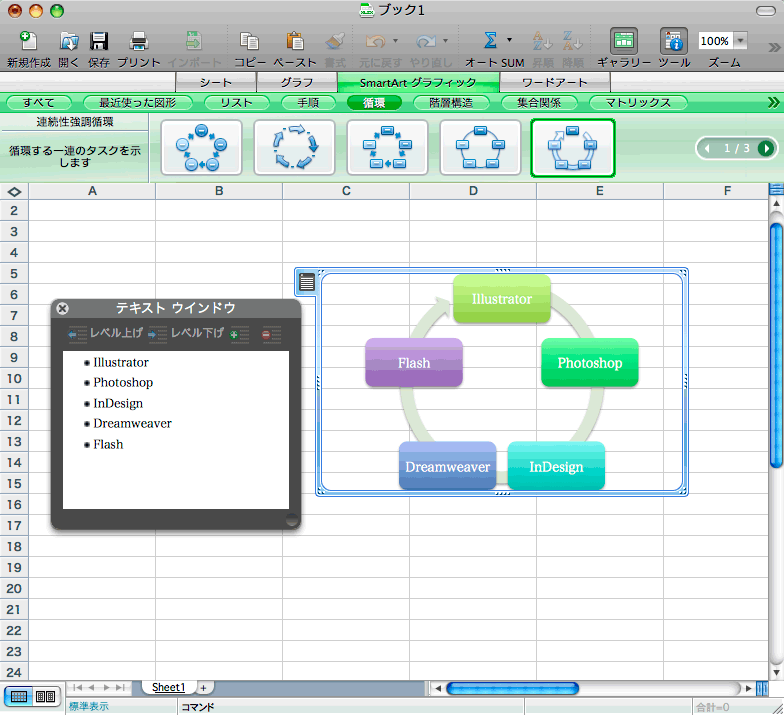Choose the rectangles-on-circle cycle thumbnail
This screenshot has height=715, width=784.
(480, 148)
